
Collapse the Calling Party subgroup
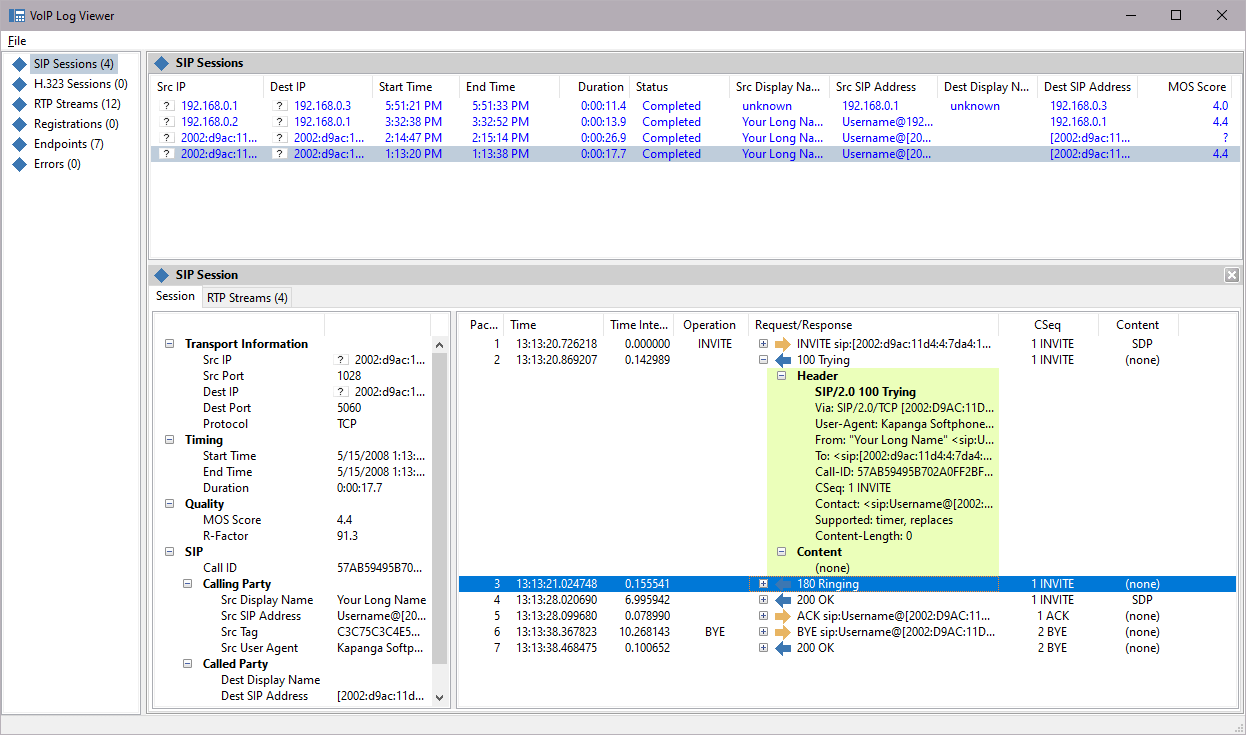pyautogui.click(x=187, y=584)
